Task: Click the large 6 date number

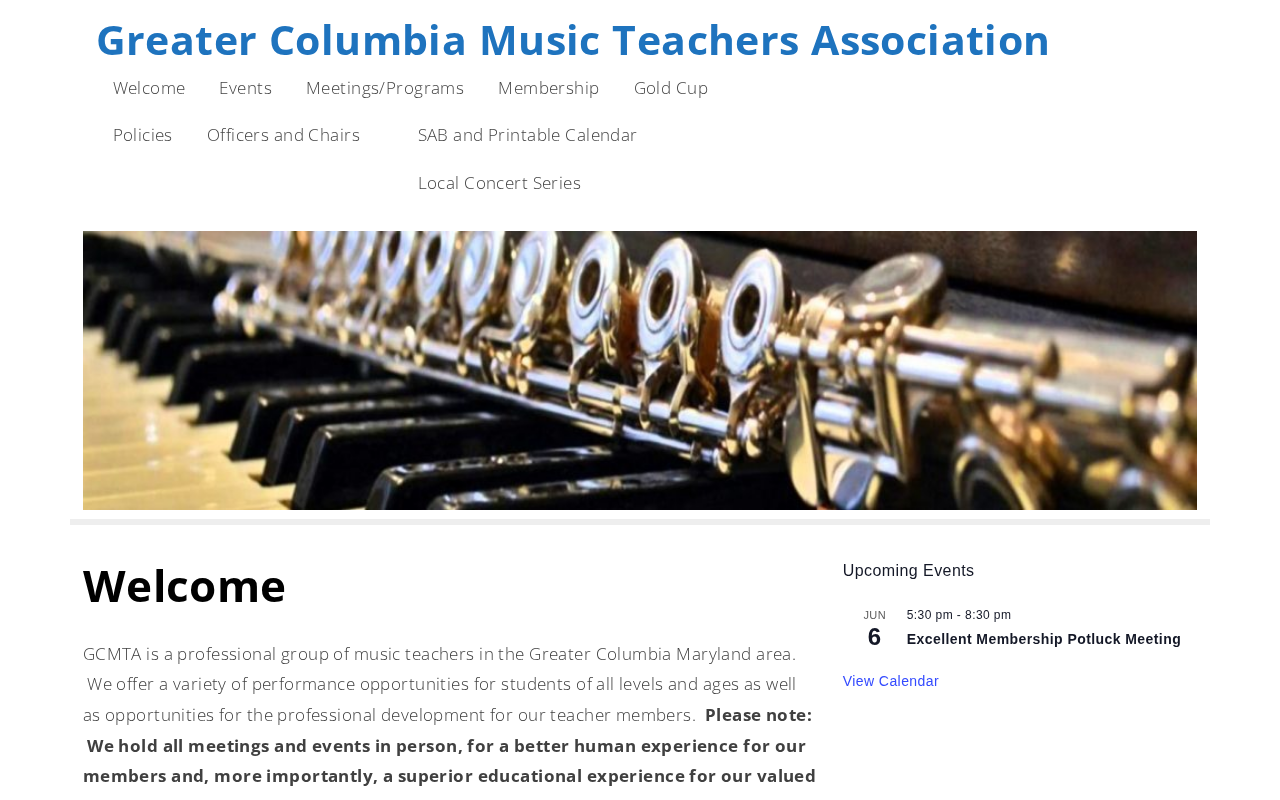Action: click(874, 637)
